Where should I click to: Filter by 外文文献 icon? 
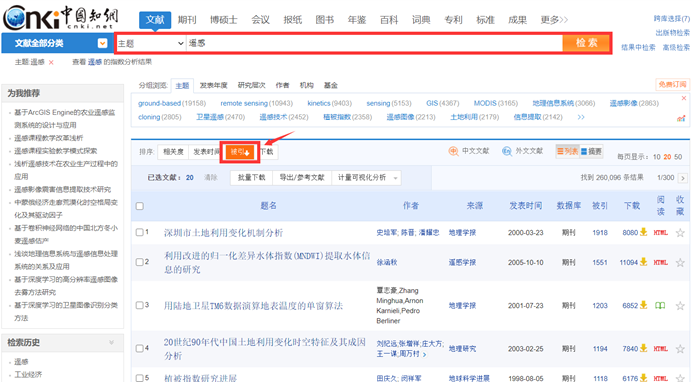[507, 151]
